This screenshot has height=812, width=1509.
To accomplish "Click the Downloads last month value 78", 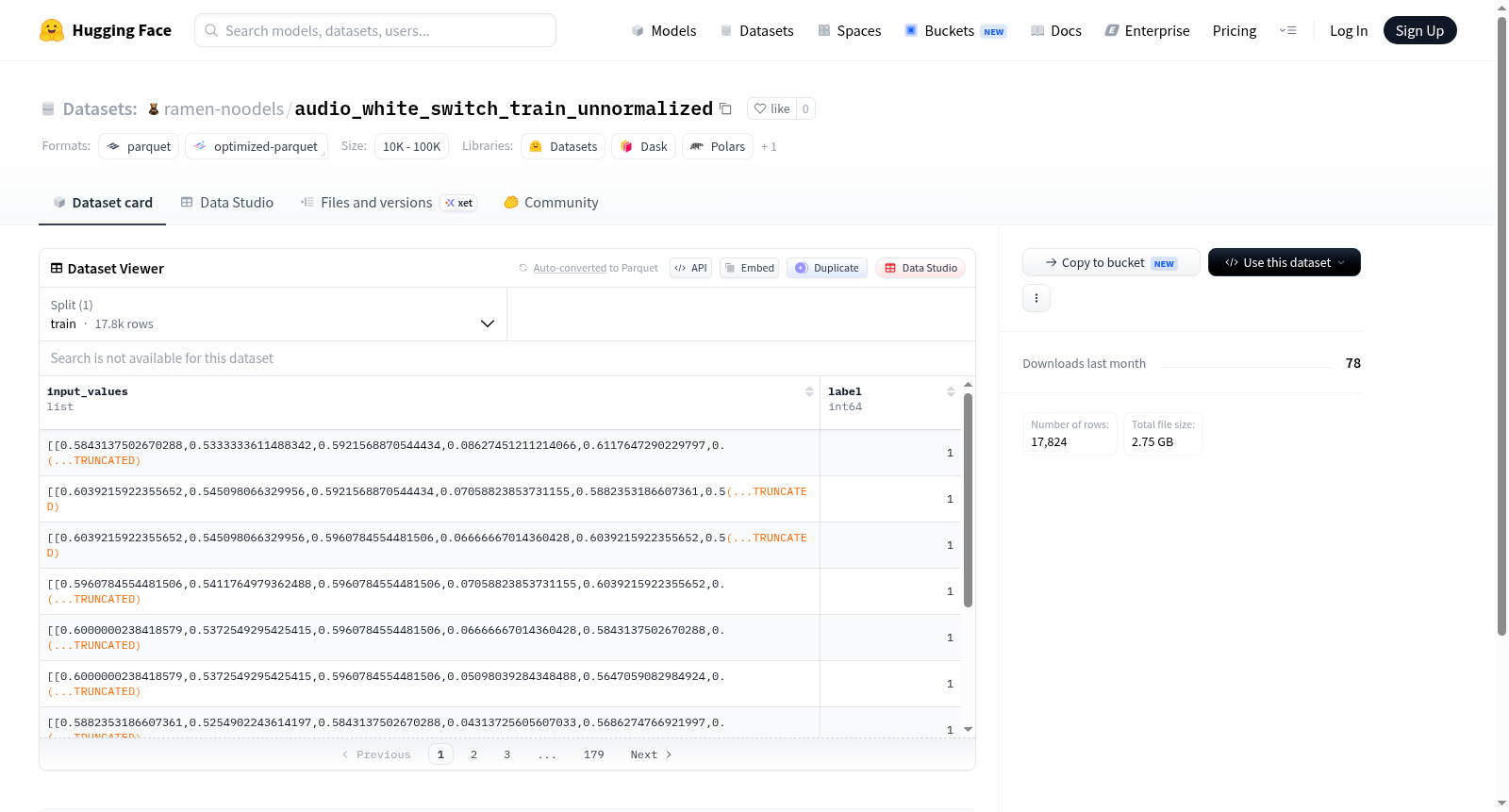I will coord(1352,363).
